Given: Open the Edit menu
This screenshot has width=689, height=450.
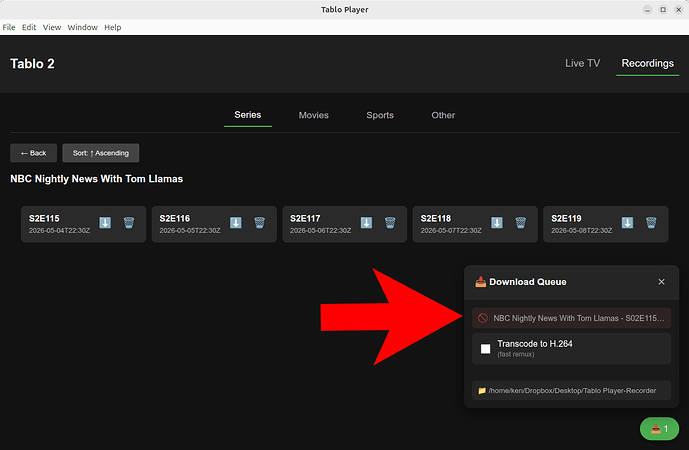Looking at the screenshot, I should coord(29,27).
